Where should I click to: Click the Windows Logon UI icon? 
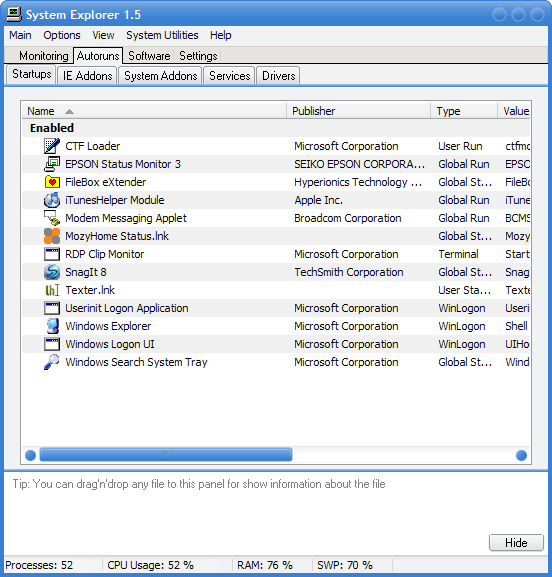click(x=52, y=344)
